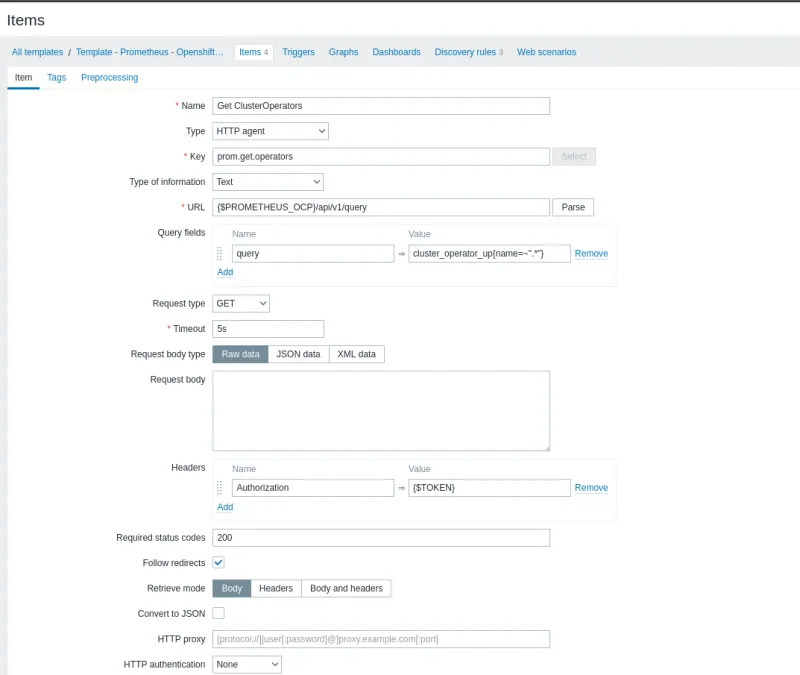Toggle the Follow redirects checkbox
The height and width of the screenshot is (675, 800).
point(219,563)
